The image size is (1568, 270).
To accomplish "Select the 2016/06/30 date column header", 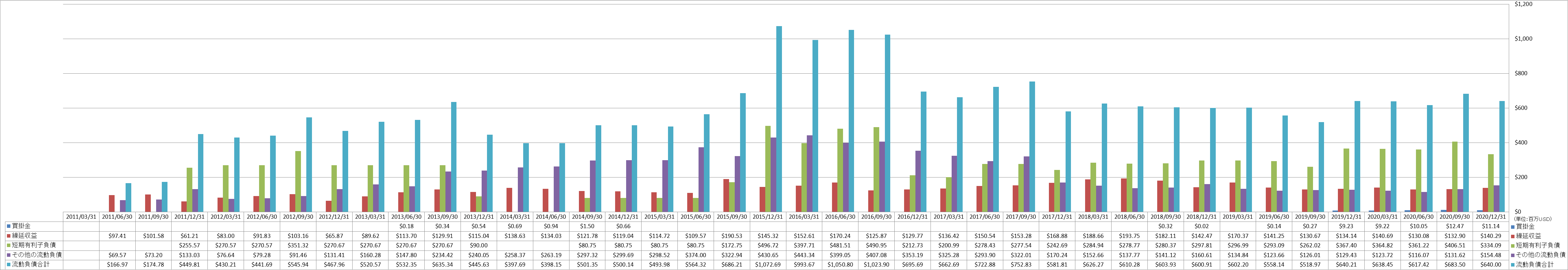I will 841,217.
